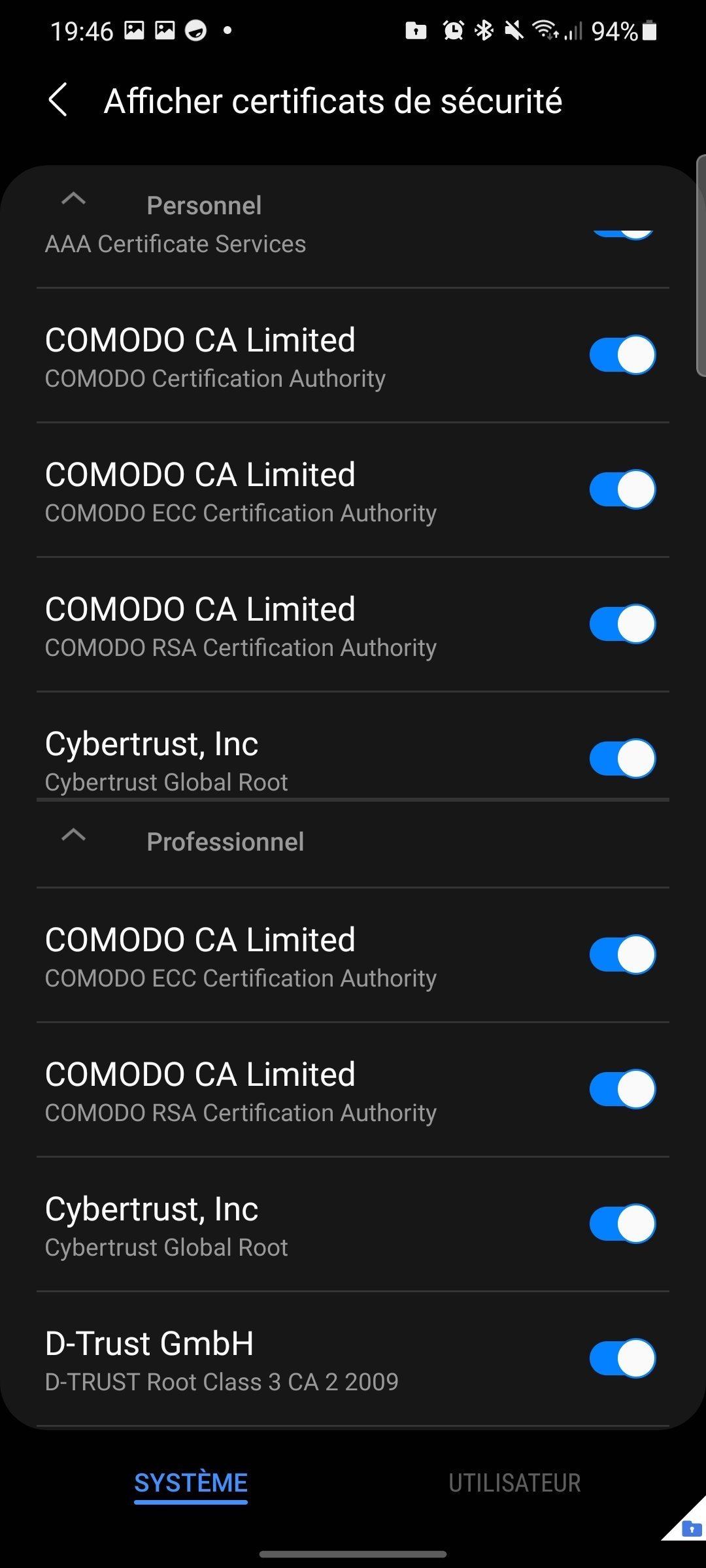706x1568 pixels.
Task: Tap the Wi-Fi signal status icon
Action: (x=545, y=30)
